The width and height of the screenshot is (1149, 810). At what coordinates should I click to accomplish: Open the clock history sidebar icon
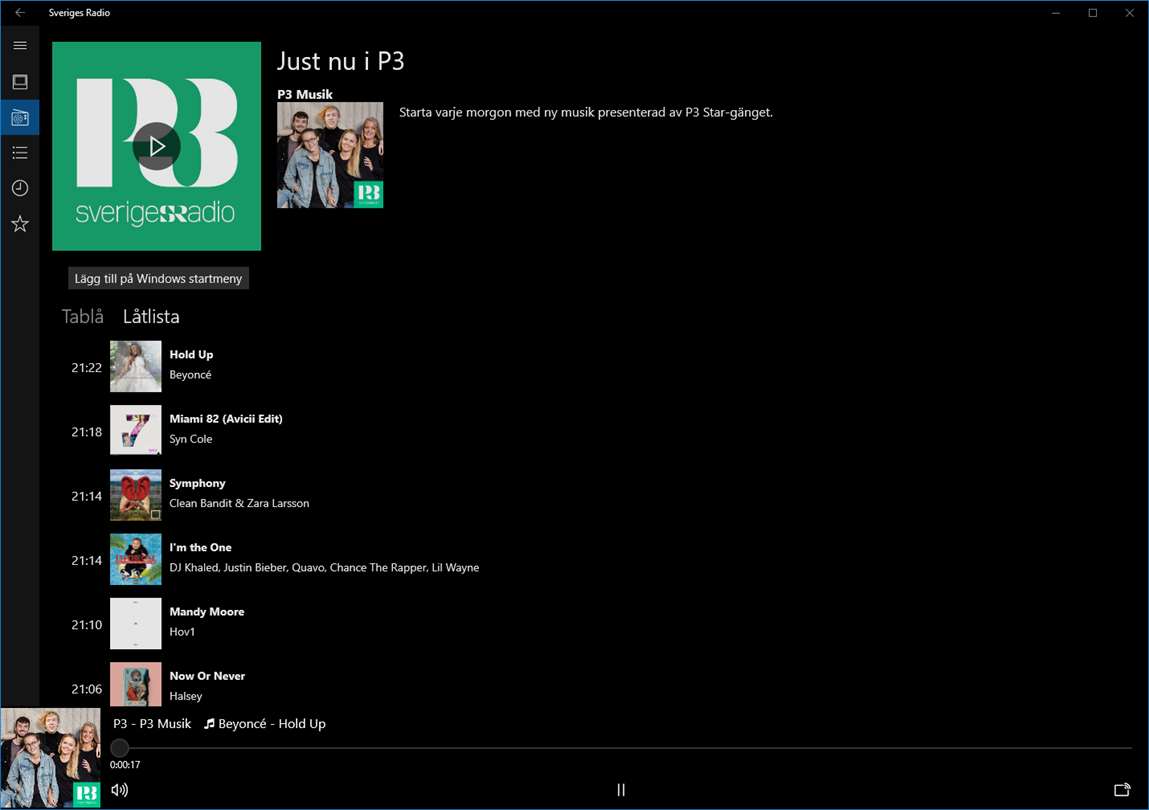pos(20,188)
